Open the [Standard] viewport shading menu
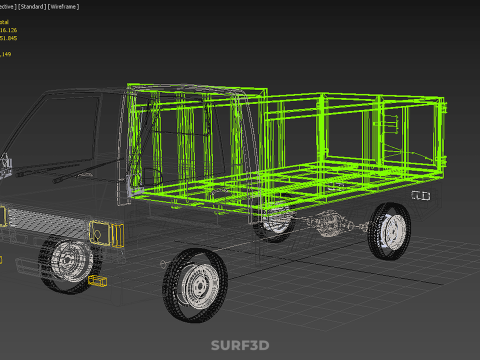The height and width of the screenshot is (360, 480). (x=32, y=7)
